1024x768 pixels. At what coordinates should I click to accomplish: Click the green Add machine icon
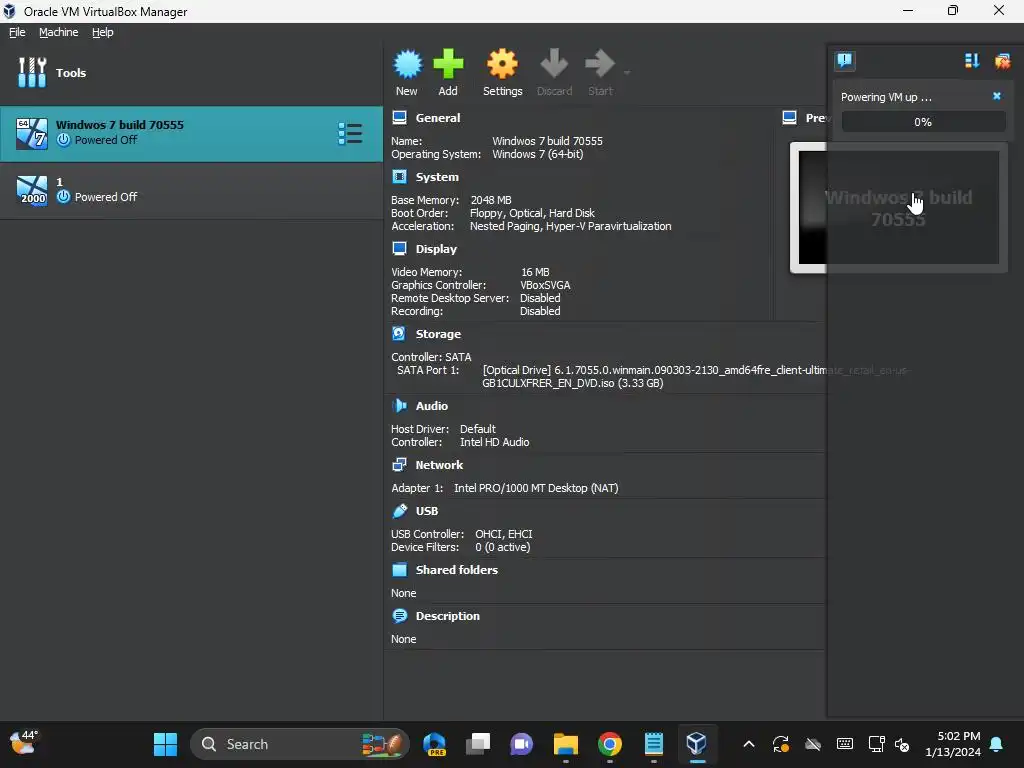(448, 64)
